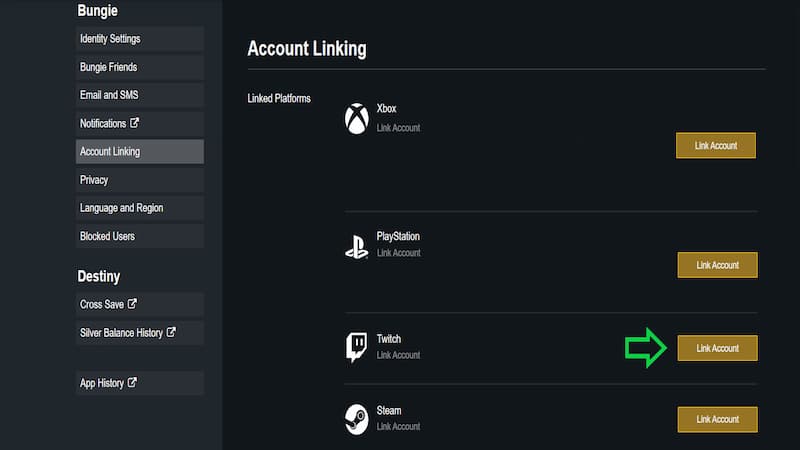Click the Twitch platform name label
800x450 pixels.
coord(389,339)
